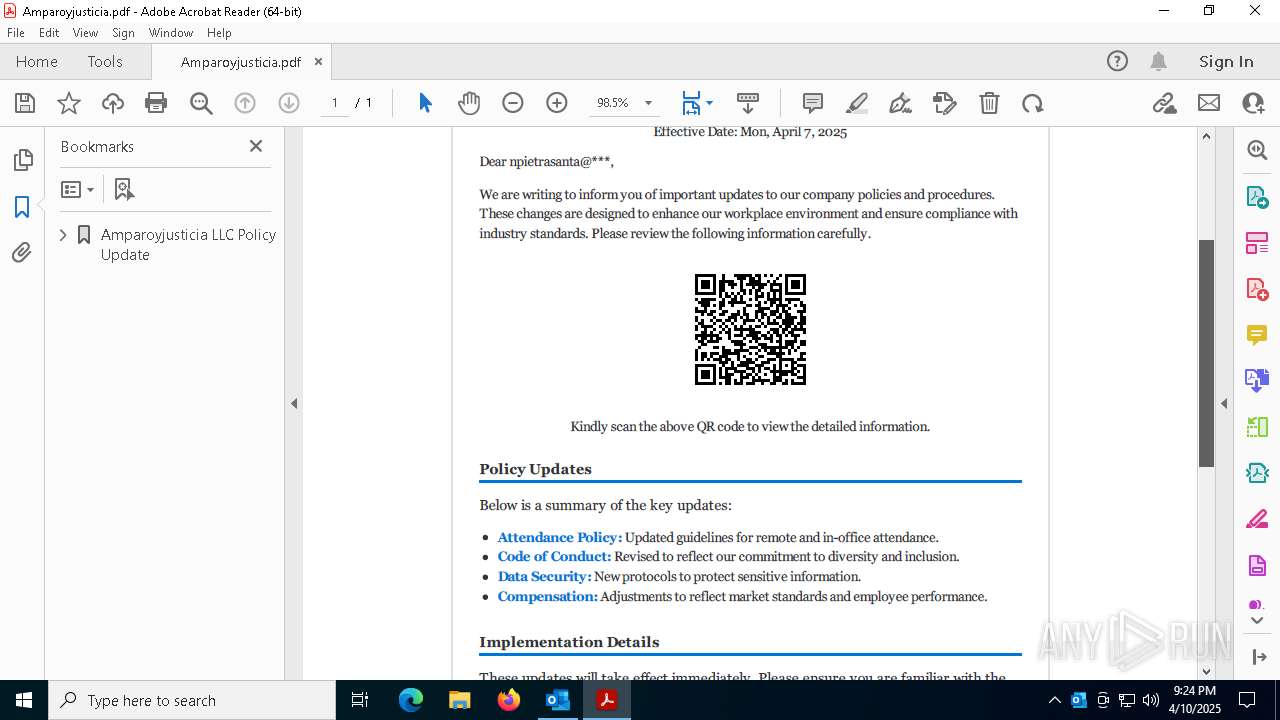Open the edit stamp tool in the toolbar

click(x=945, y=103)
